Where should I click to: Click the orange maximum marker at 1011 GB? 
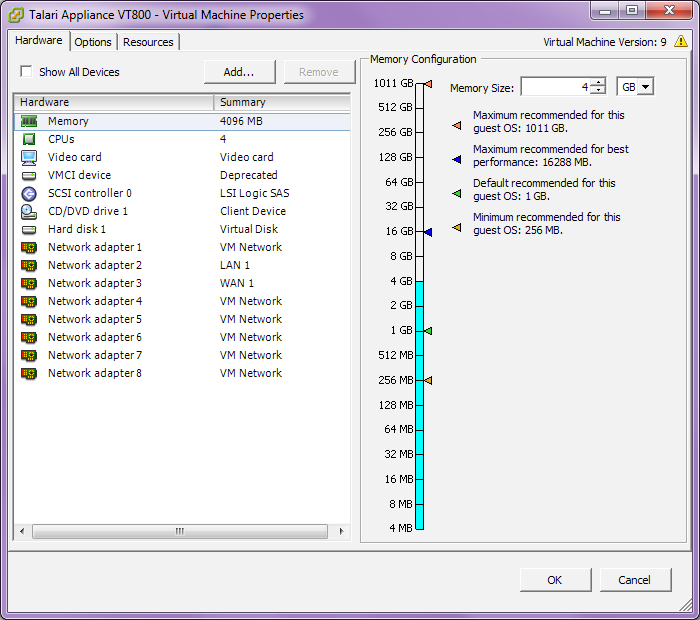pyautogui.click(x=429, y=83)
